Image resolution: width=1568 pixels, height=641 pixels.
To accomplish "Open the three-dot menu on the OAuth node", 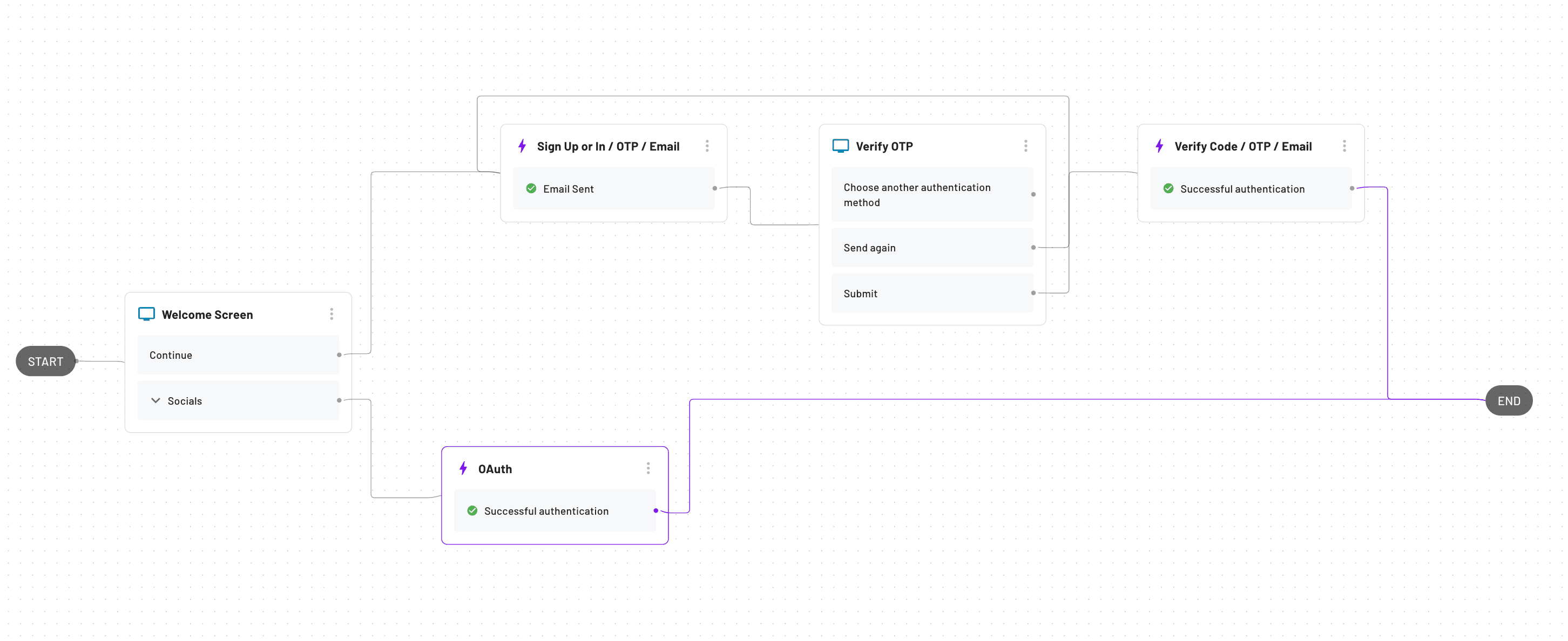I will point(648,468).
